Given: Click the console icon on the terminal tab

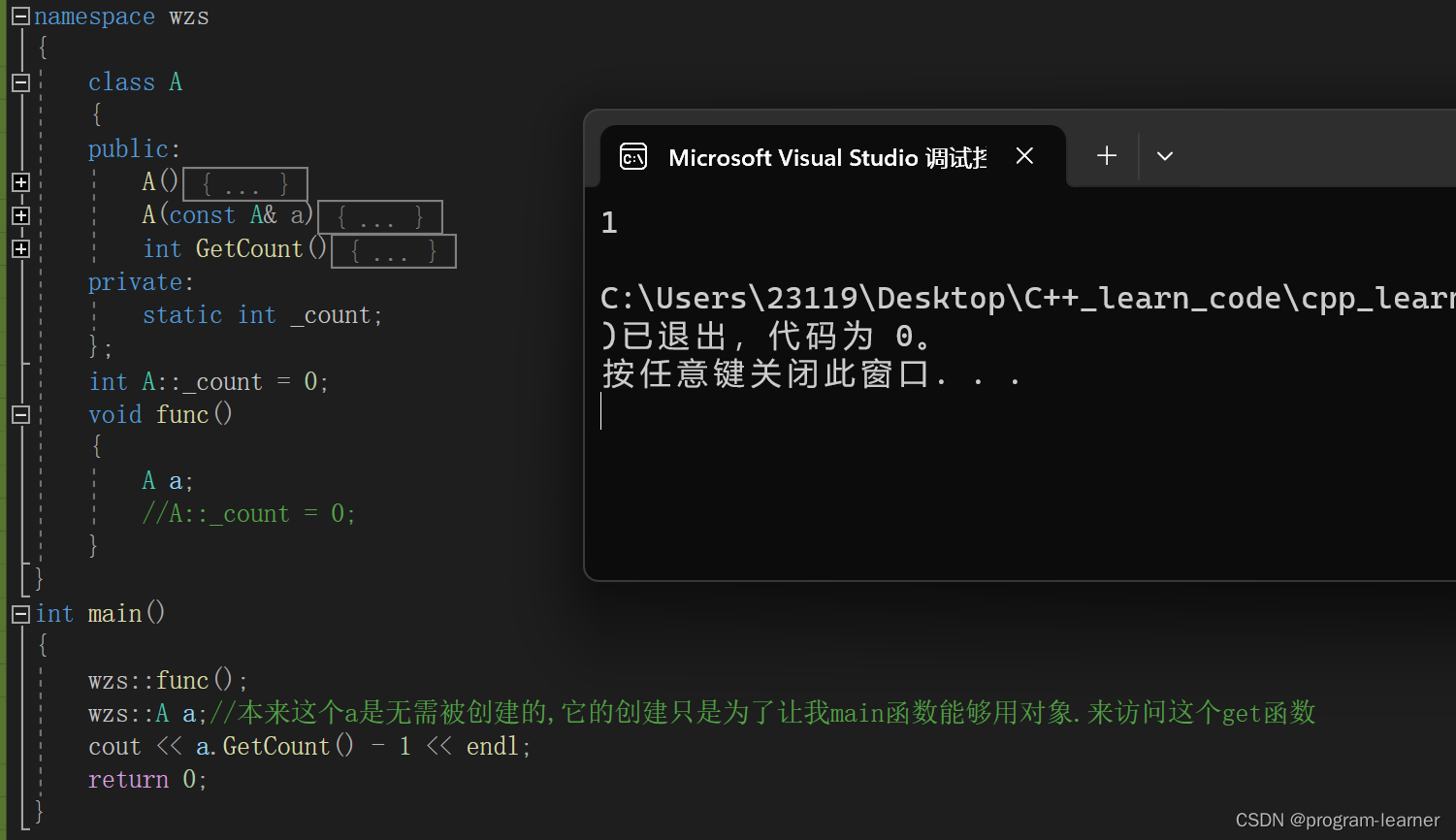Looking at the screenshot, I should [x=633, y=156].
